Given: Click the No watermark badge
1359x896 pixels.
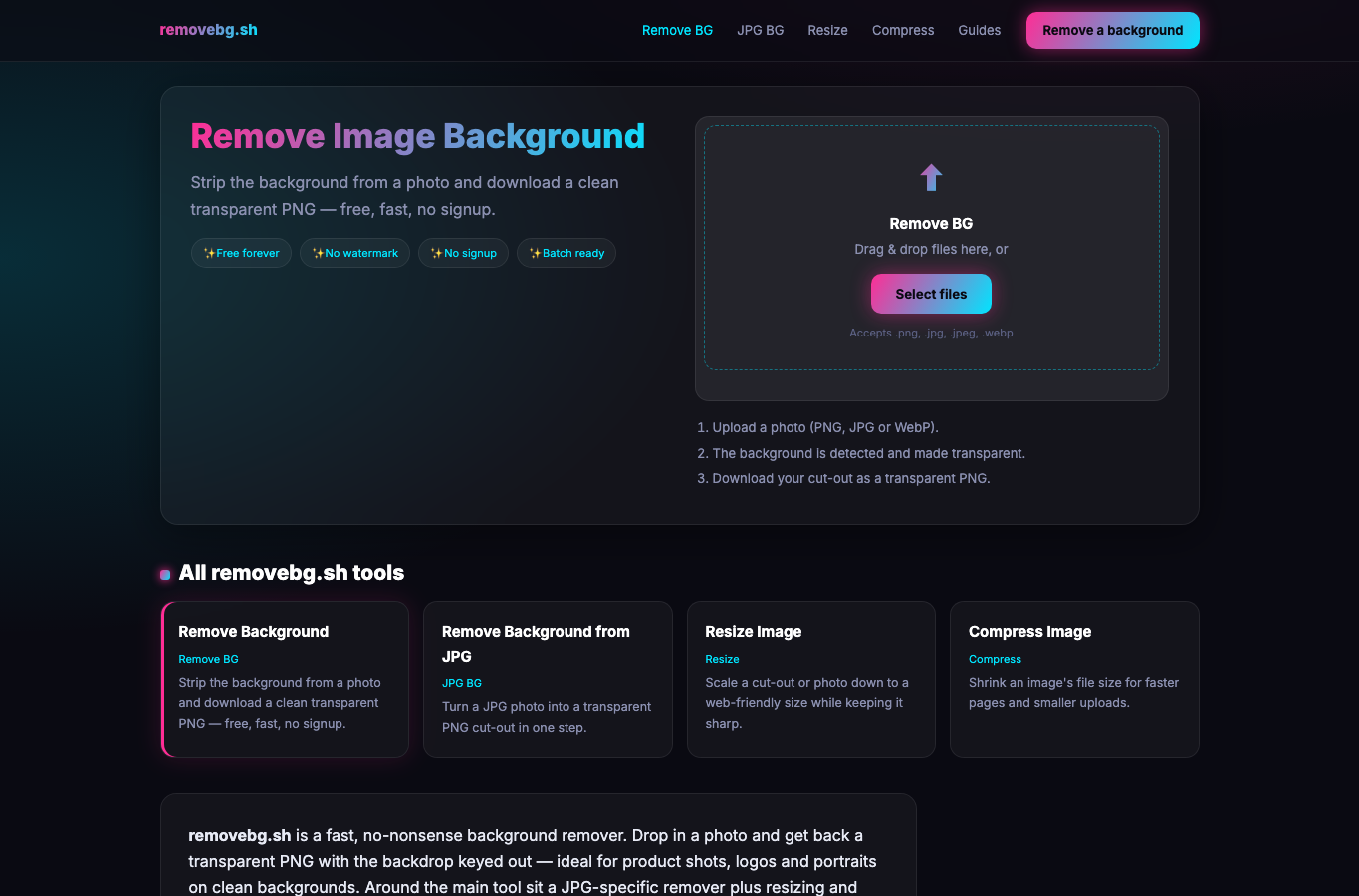Looking at the screenshot, I should tap(354, 253).
